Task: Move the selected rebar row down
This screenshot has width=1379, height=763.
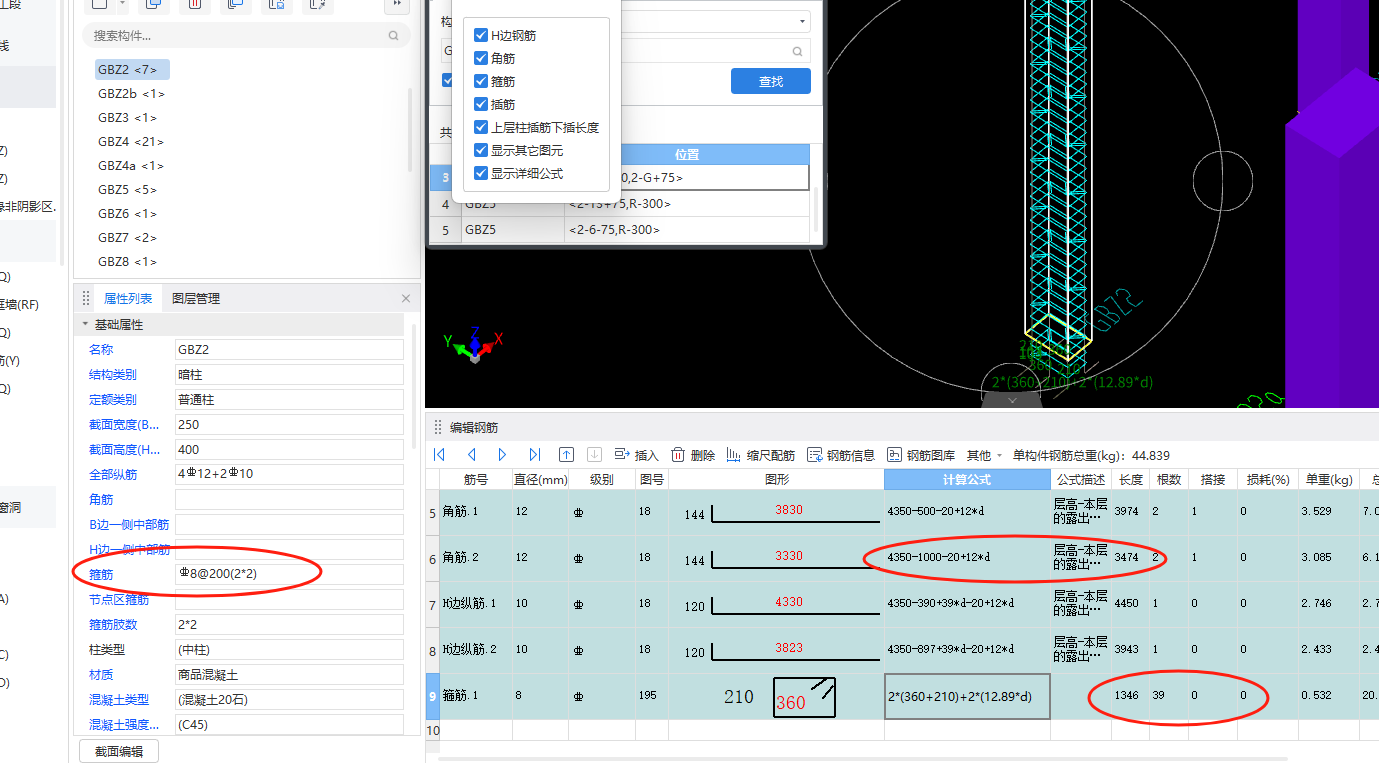Action: [594, 455]
